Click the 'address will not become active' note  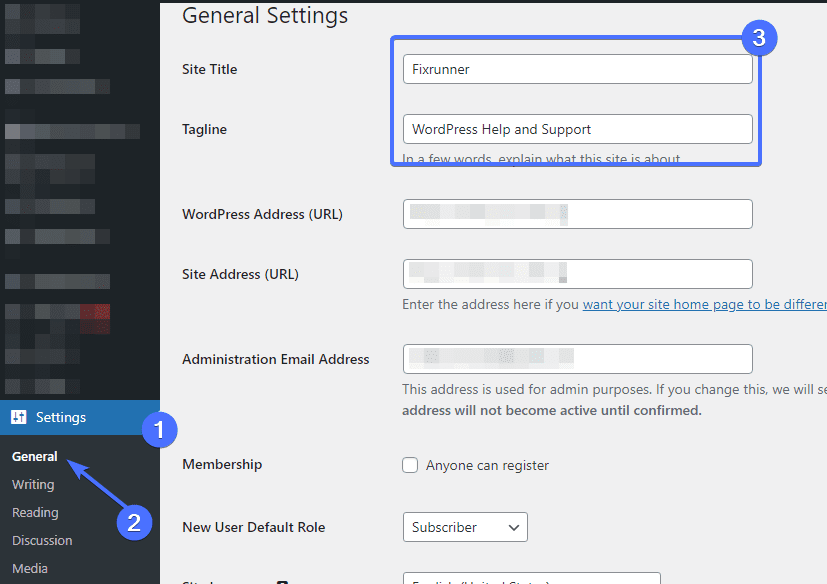click(552, 410)
